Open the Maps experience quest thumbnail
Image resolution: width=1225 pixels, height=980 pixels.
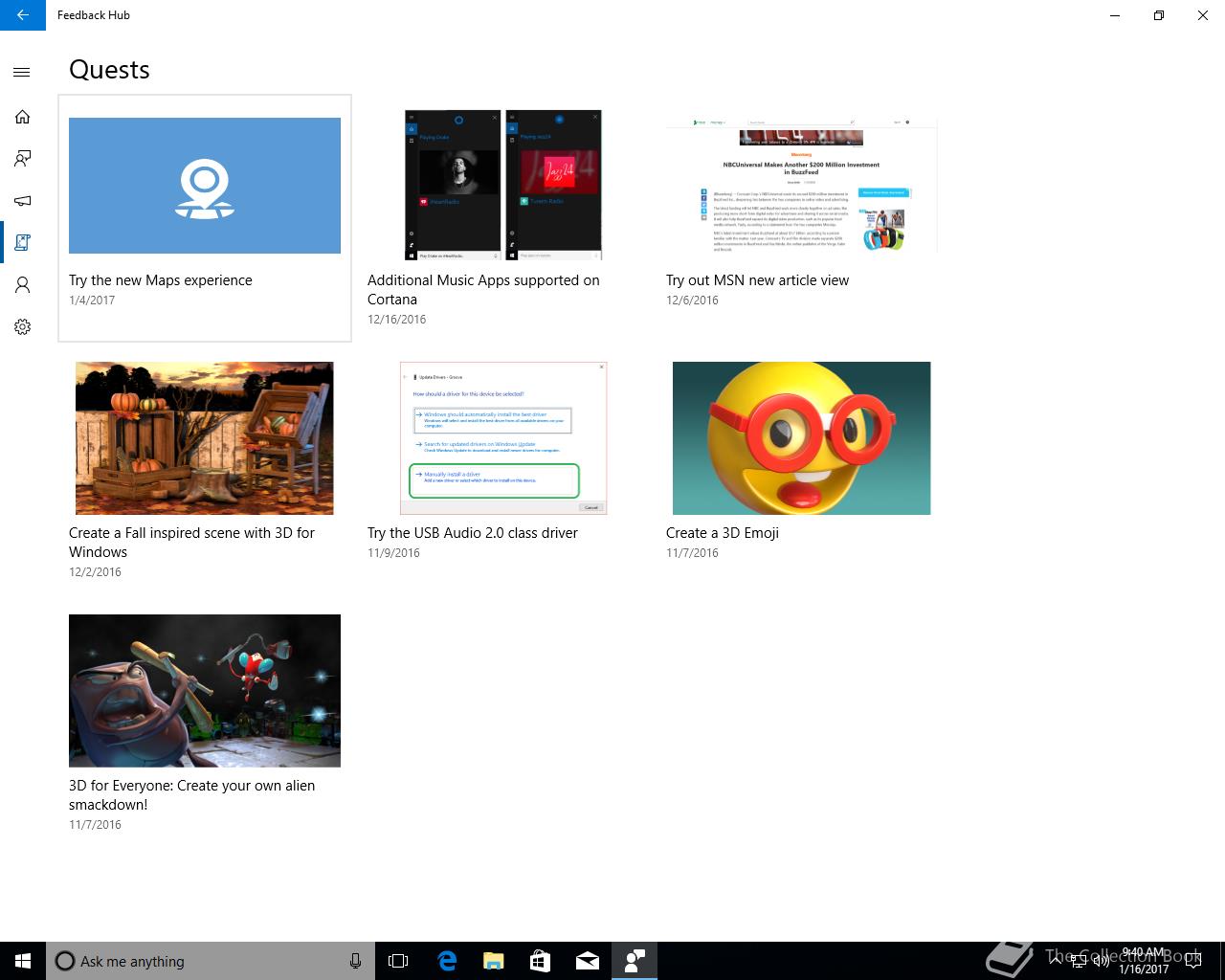pyautogui.click(x=204, y=186)
